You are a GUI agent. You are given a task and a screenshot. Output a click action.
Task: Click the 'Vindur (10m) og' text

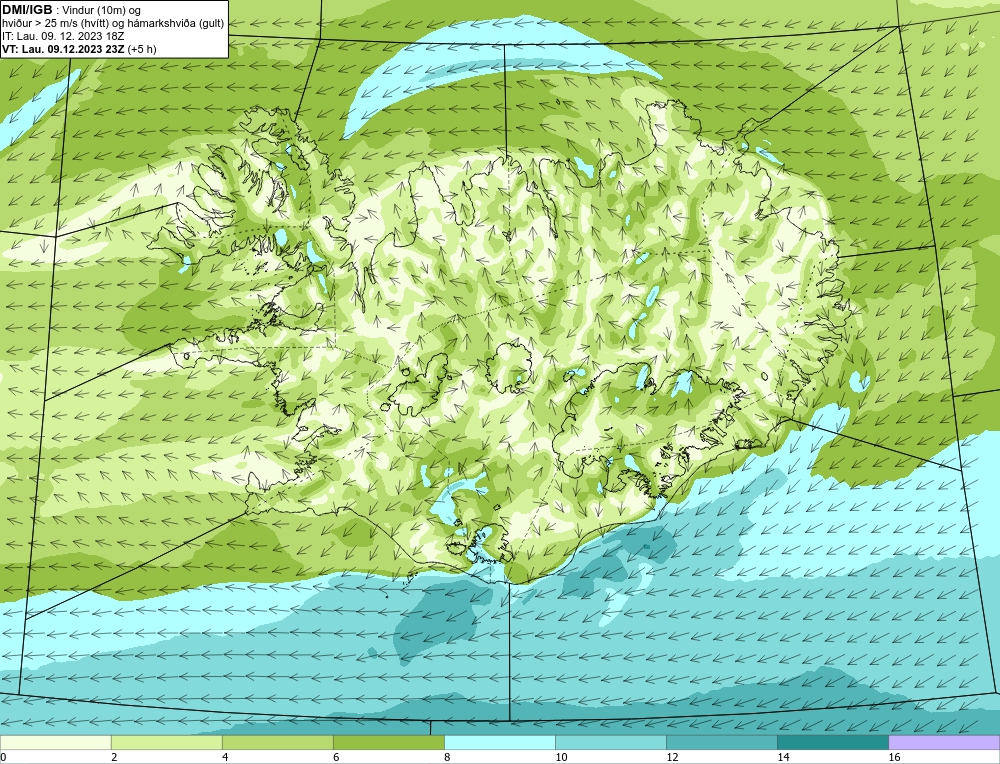click(101, 11)
